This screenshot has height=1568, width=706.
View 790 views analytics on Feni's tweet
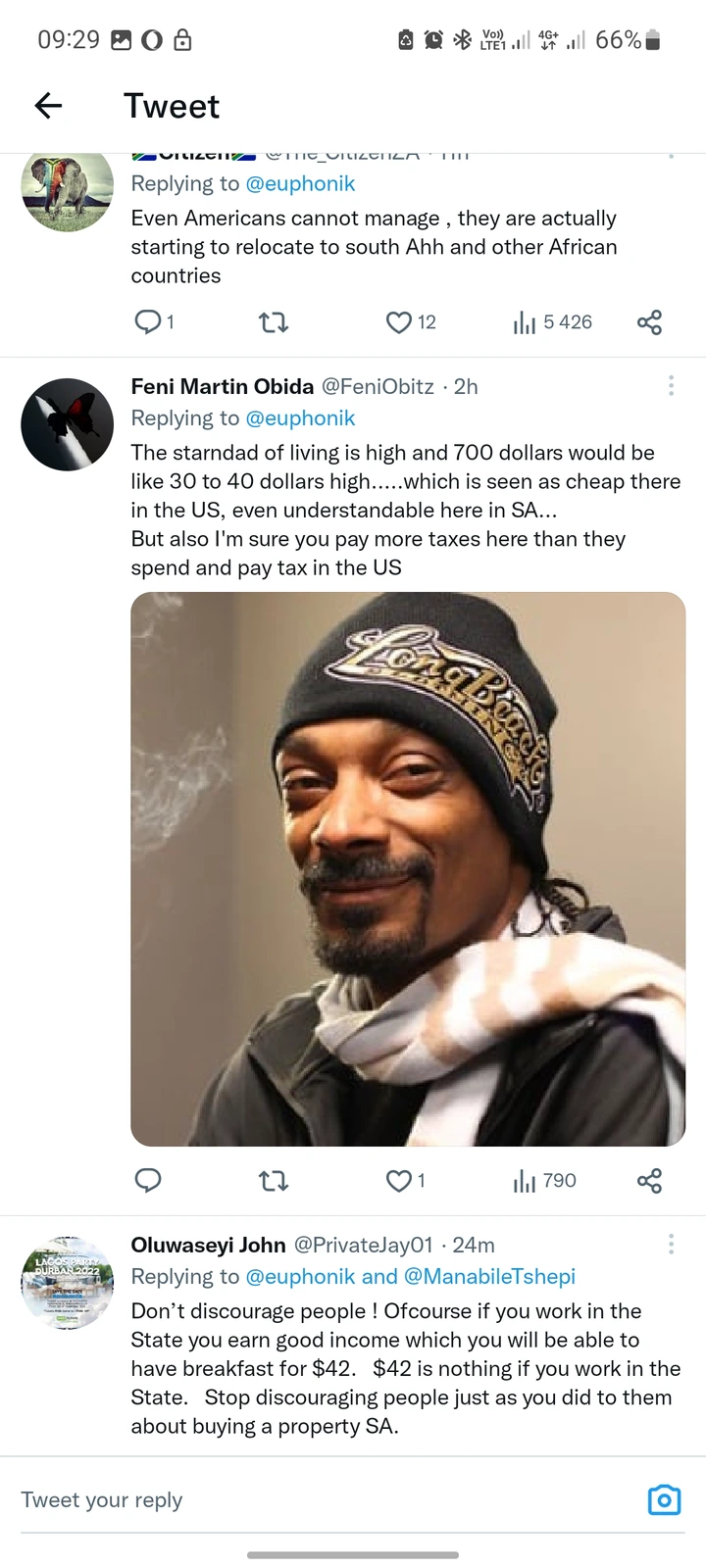pos(545,1180)
